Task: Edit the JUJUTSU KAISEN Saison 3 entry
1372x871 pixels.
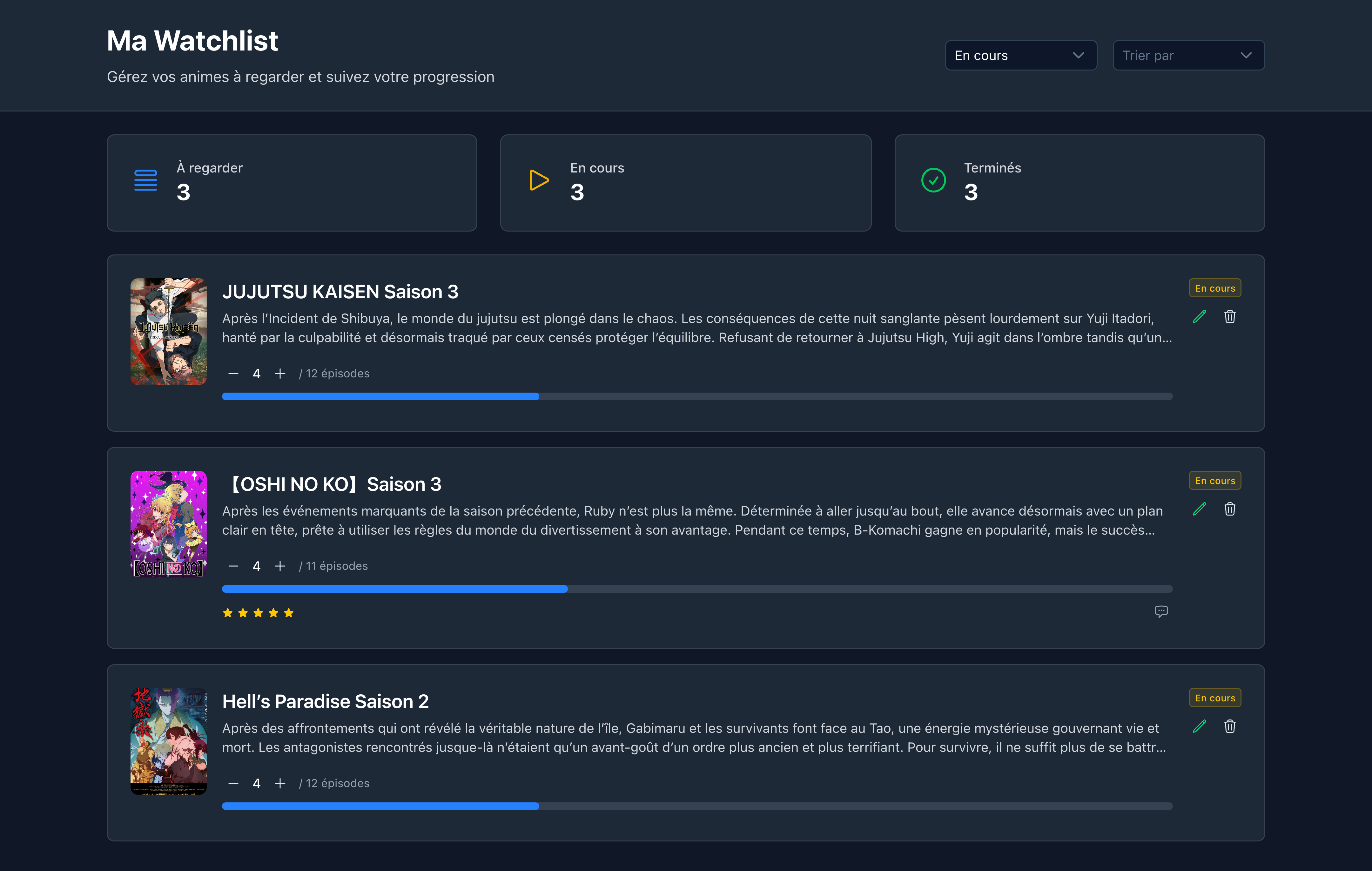Action: pyautogui.click(x=1199, y=316)
